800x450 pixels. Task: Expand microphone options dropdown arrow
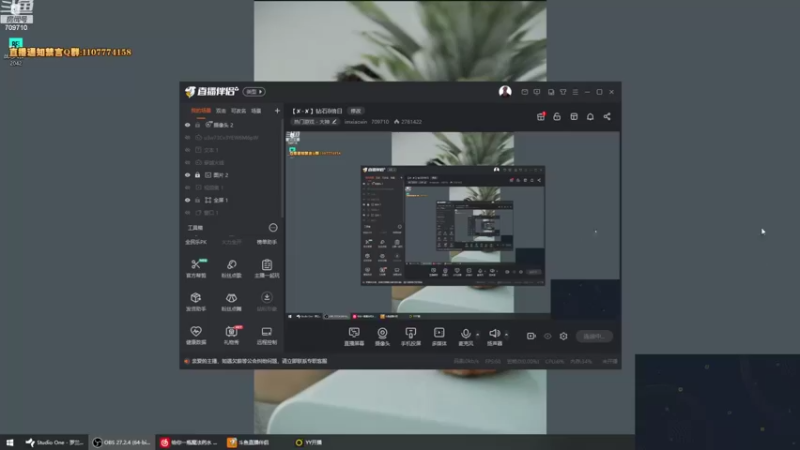478,335
